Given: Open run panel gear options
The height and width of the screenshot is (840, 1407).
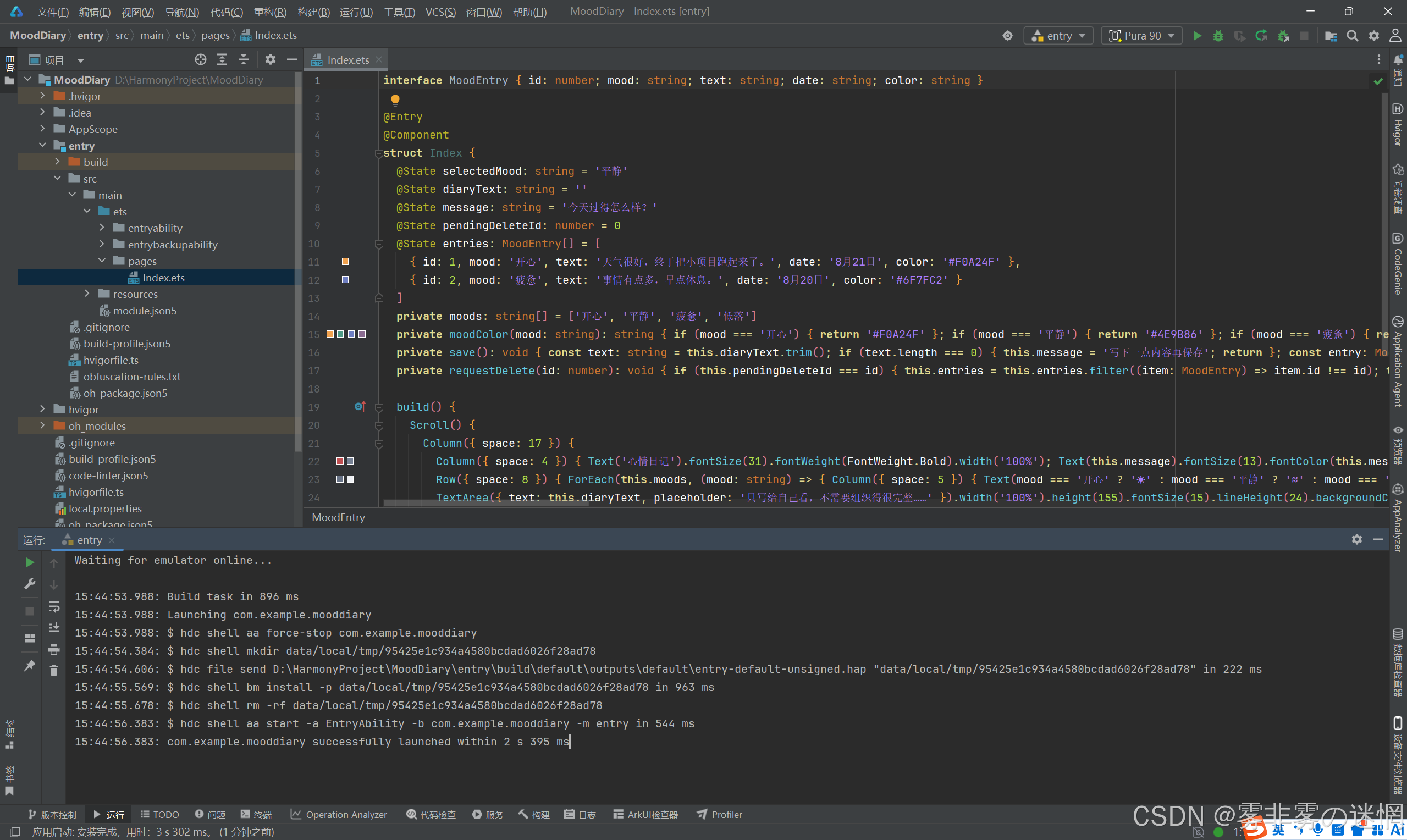Looking at the screenshot, I should pos(1356,539).
